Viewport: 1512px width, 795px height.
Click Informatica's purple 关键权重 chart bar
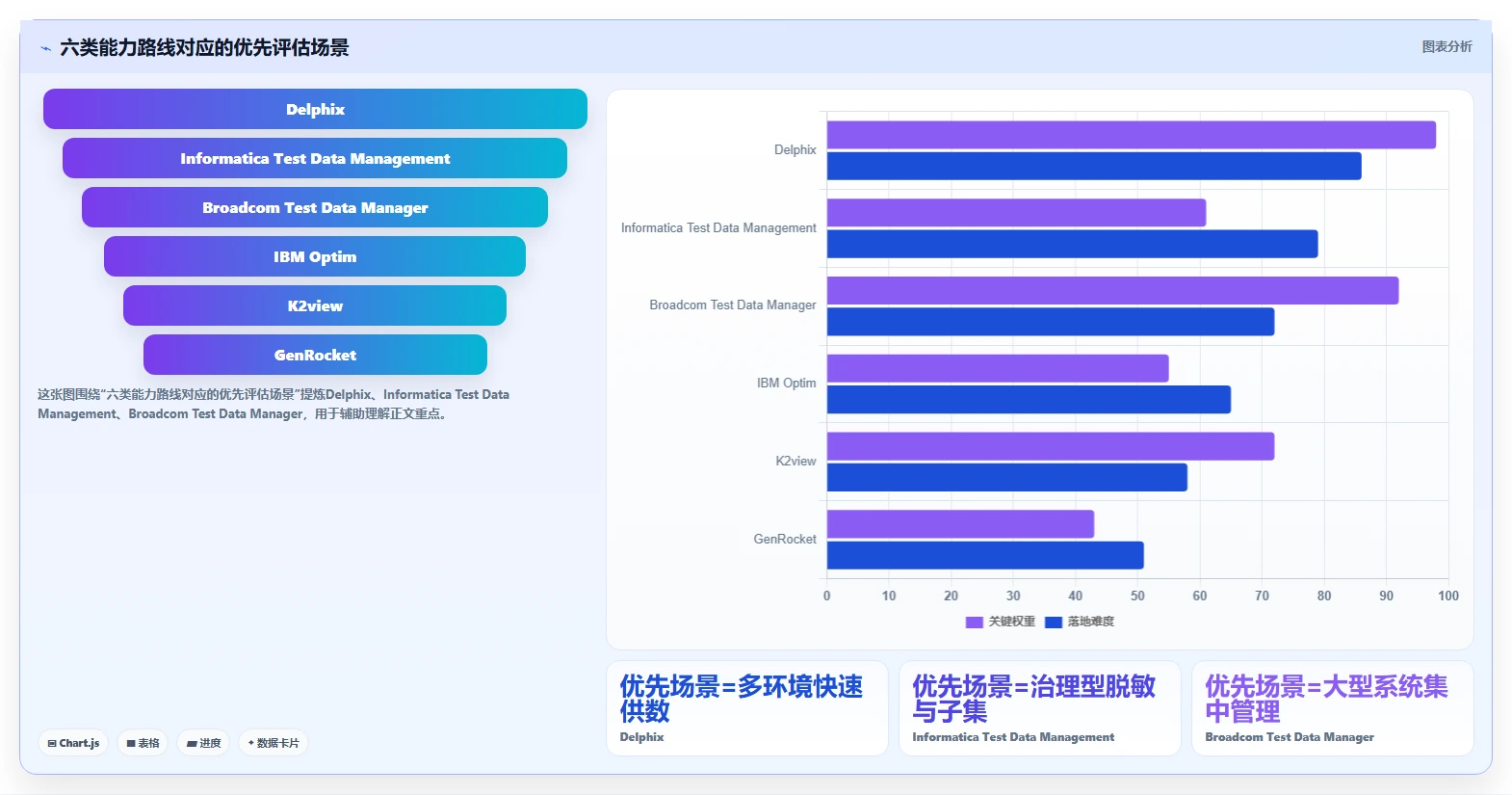(x=1016, y=213)
